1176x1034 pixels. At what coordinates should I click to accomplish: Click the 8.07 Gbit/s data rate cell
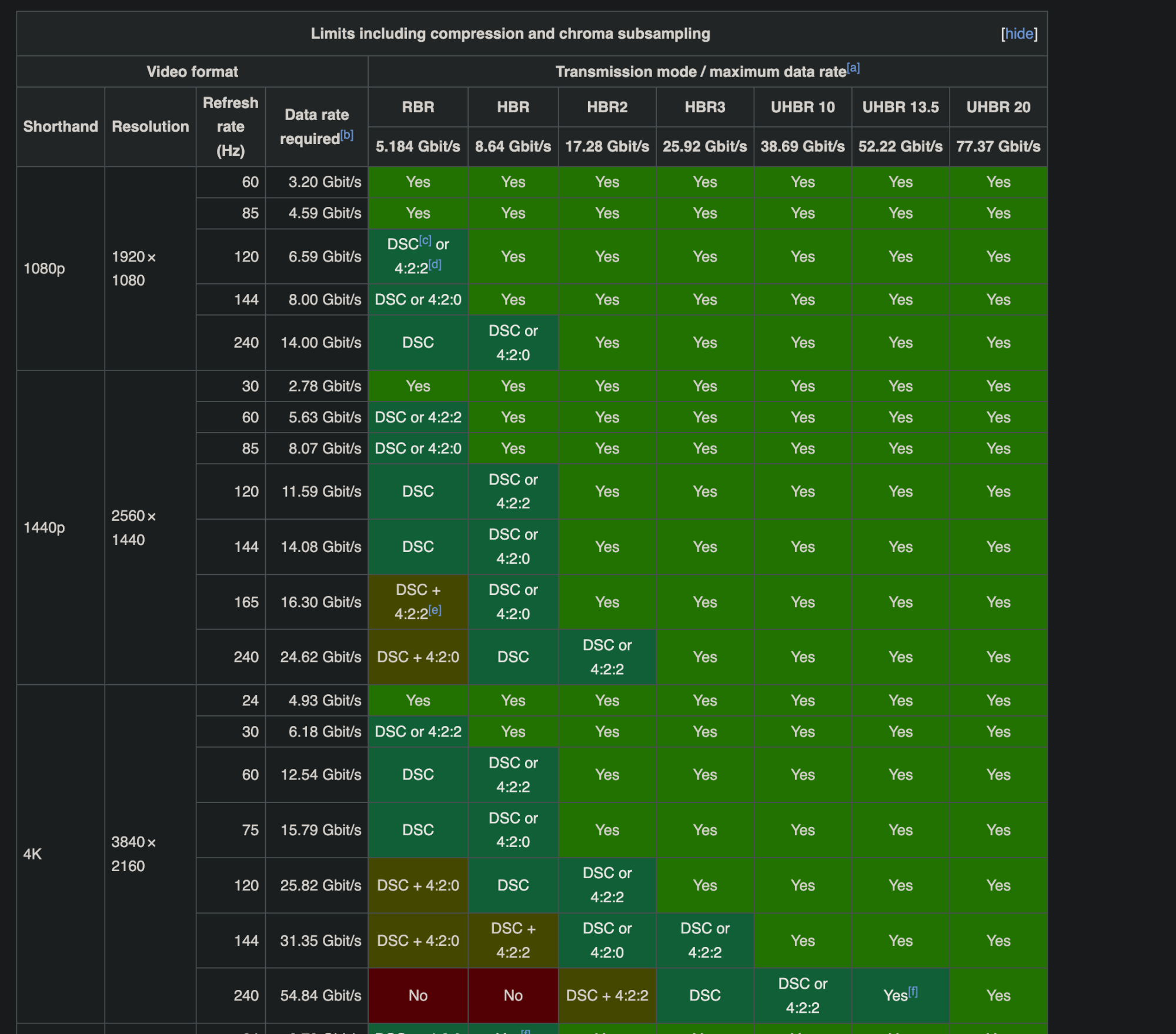pyautogui.click(x=317, y=449)
